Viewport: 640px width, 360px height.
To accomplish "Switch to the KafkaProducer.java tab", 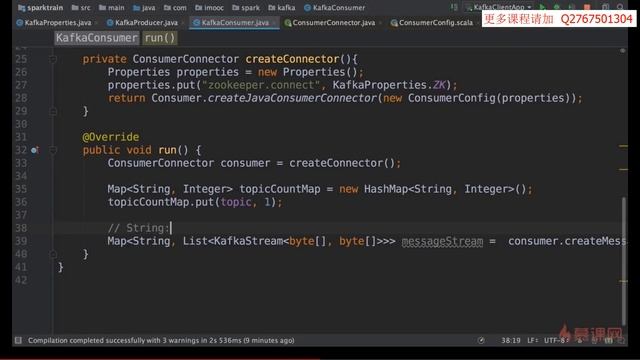I will tap(142, 22).
